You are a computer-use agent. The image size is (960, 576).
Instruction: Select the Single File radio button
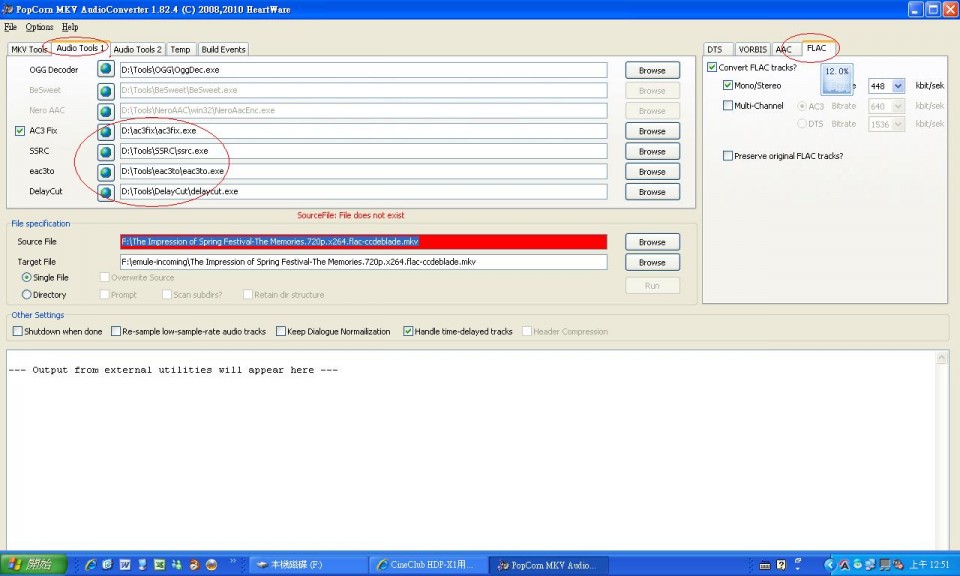(26, 277)
